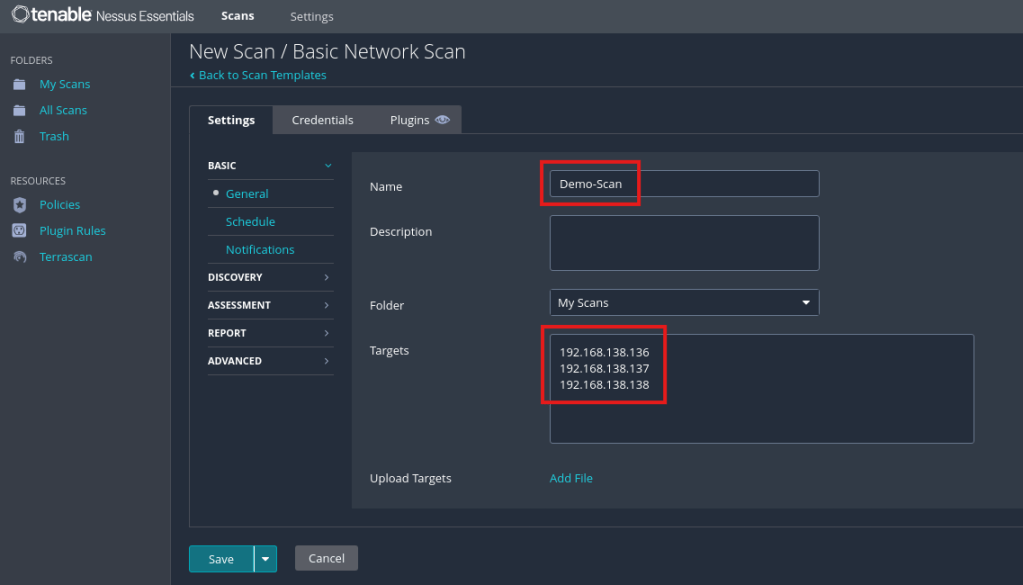1023x585 pixels.
Task: Click into the Description text field
Action: (x=684, y=243)
